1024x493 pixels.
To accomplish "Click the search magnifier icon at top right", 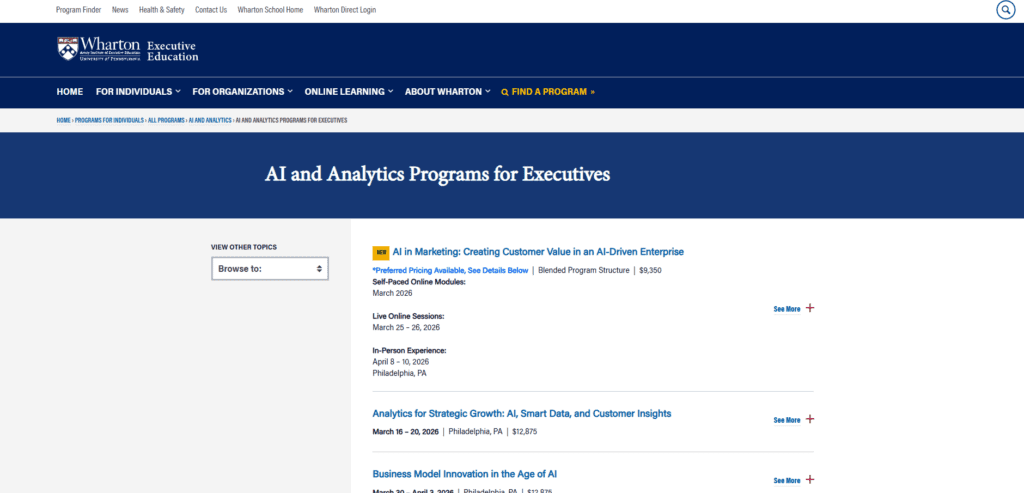I will coord(1005,10).
